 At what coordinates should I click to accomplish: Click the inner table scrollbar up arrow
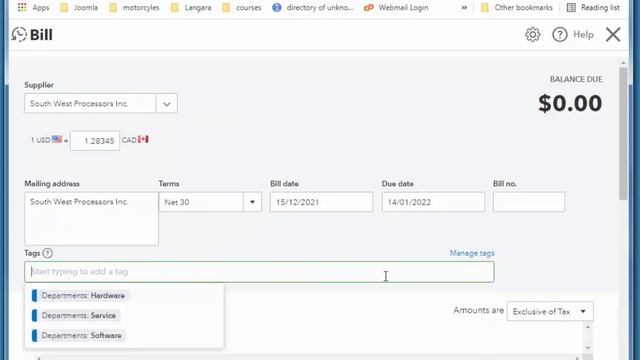click(588, 327)
